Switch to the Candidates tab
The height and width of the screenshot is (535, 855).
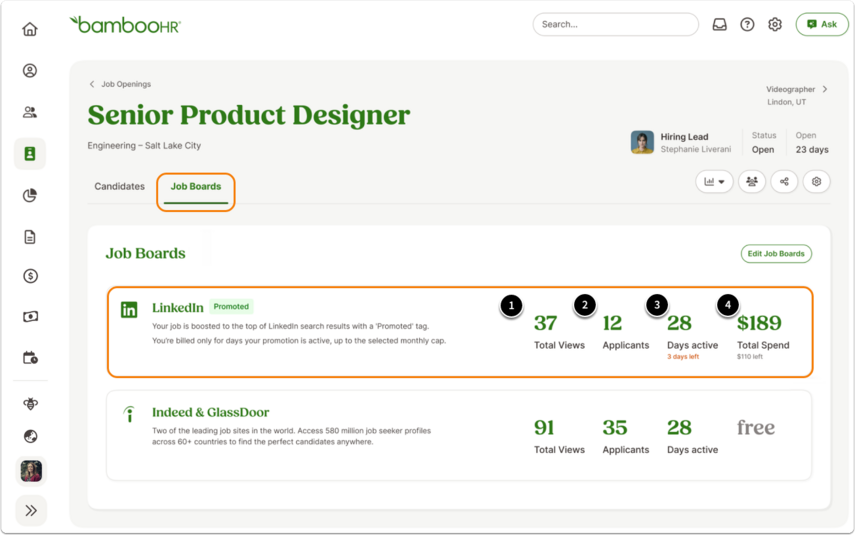(x=119, y=187)
